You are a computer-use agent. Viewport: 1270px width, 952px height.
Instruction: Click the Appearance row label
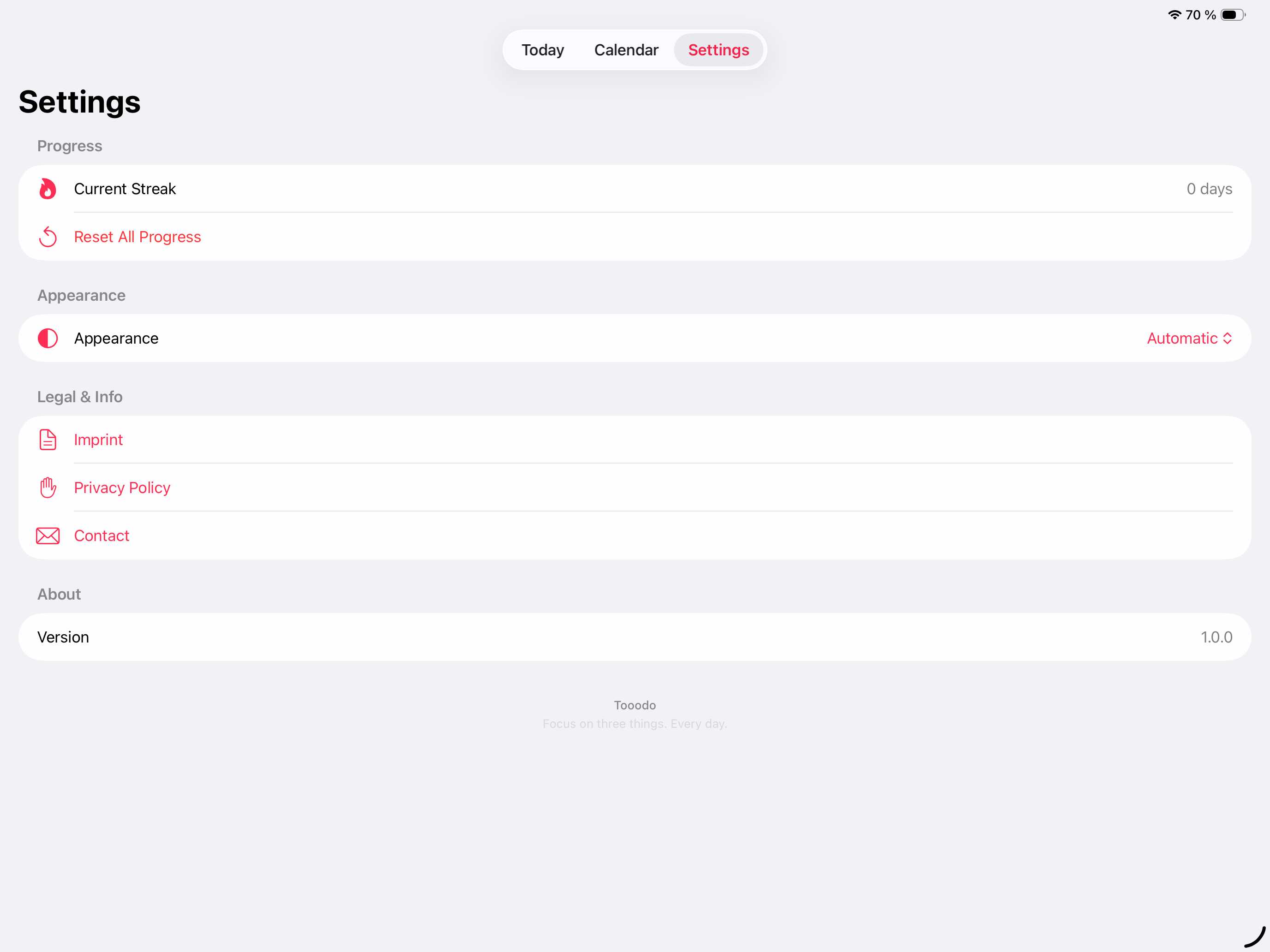coord(116,338)
